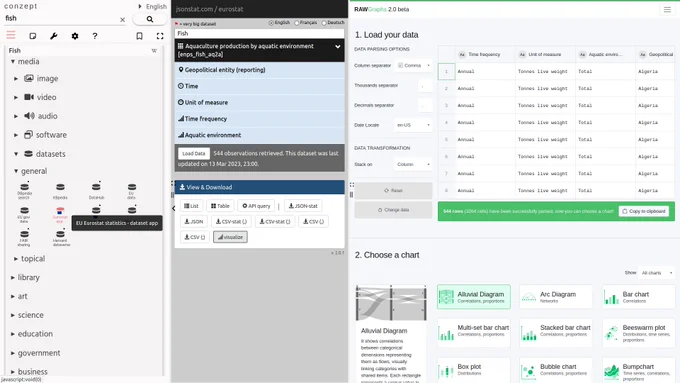
Task: Collapse the datasets category
Action: point(16,154)
